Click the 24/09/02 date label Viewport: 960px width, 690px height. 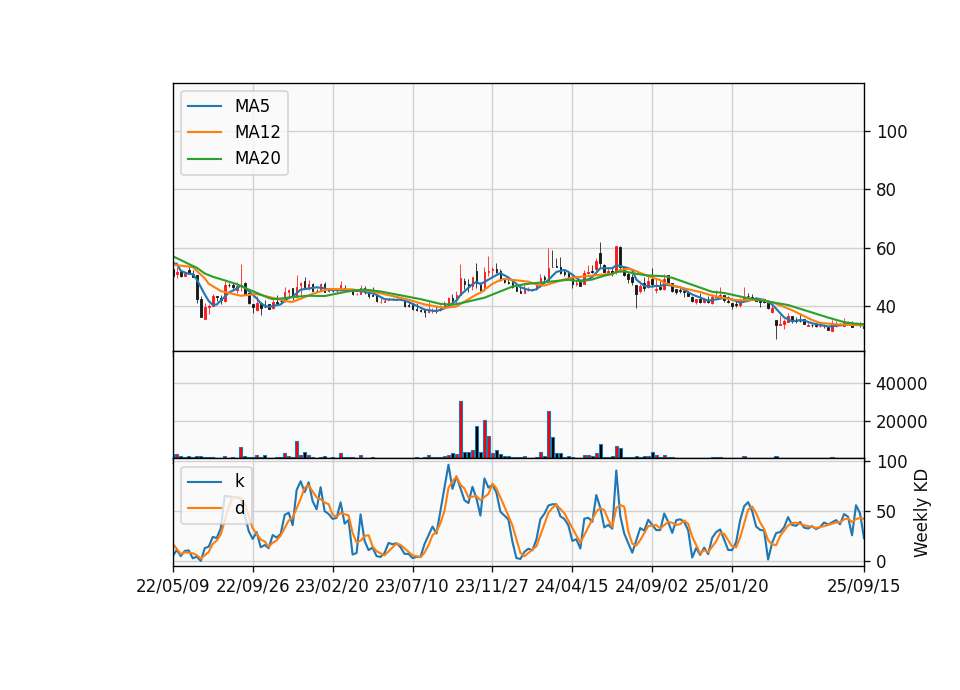point(651,586)
